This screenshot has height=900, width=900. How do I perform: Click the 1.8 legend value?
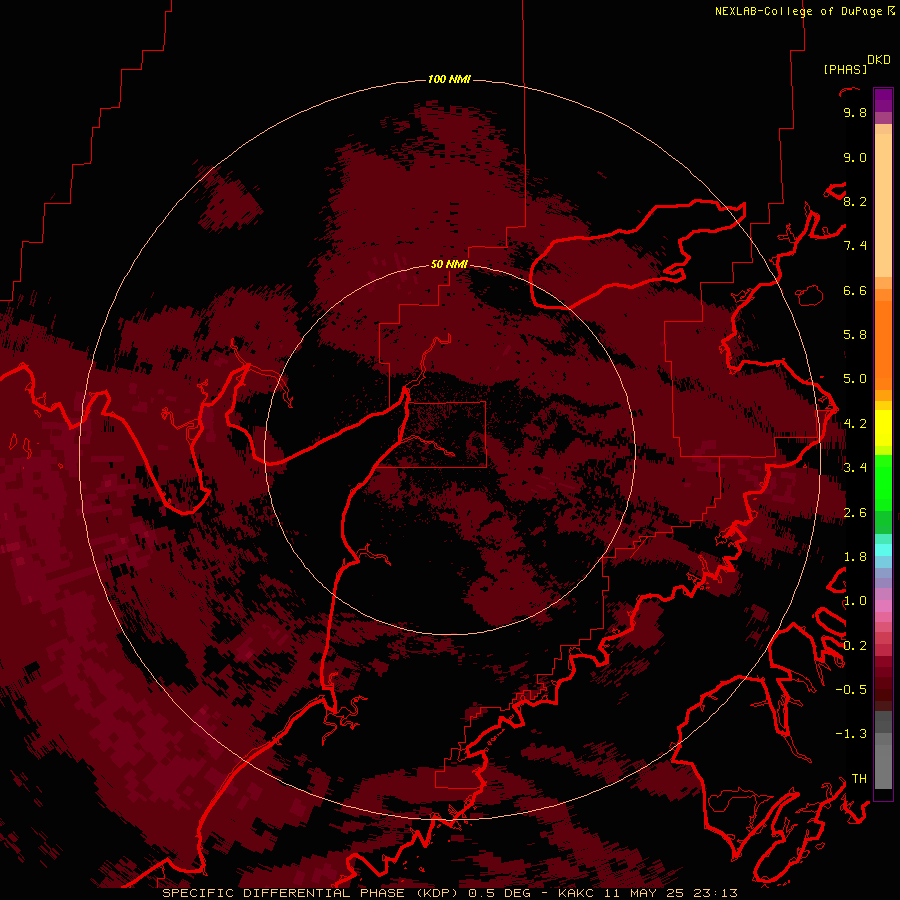click(855, 557)
